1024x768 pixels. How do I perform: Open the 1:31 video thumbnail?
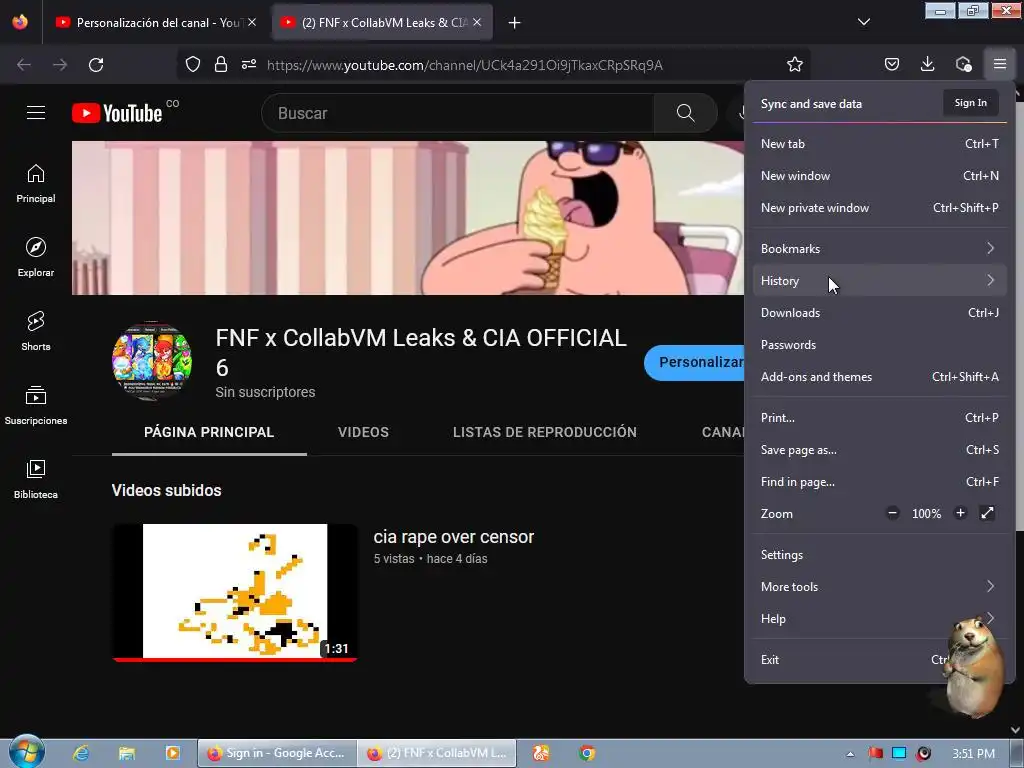tap(235, 592)
